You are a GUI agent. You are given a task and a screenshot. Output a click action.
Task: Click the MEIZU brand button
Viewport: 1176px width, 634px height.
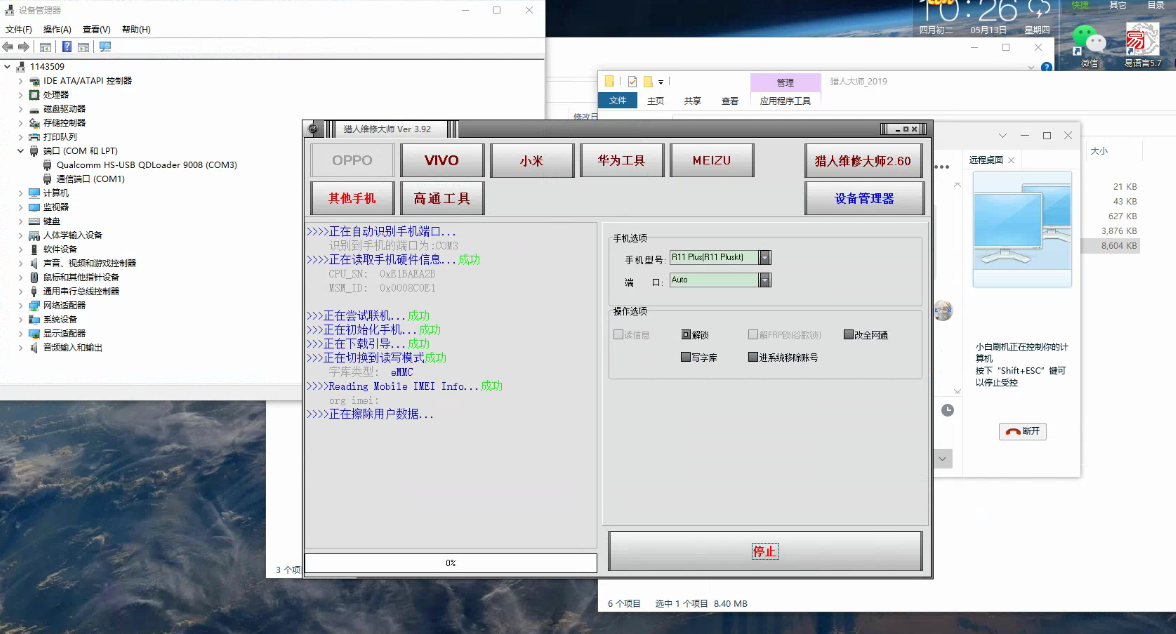[712, 161]
